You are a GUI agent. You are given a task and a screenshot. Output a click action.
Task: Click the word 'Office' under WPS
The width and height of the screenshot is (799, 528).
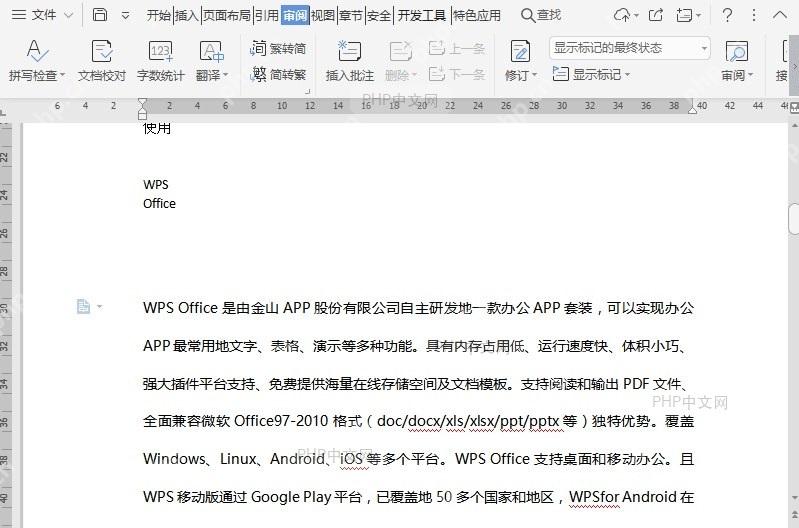point(159,204)
